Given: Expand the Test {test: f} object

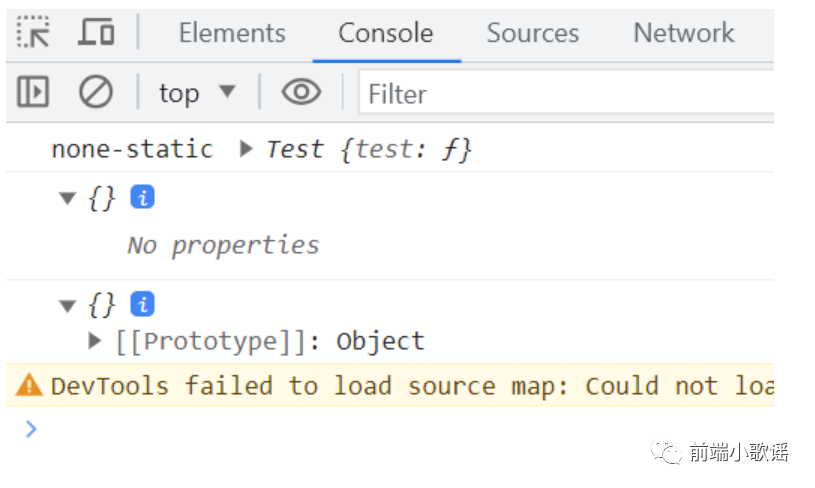Looking at the screenshot, I should tap(246, 149).
